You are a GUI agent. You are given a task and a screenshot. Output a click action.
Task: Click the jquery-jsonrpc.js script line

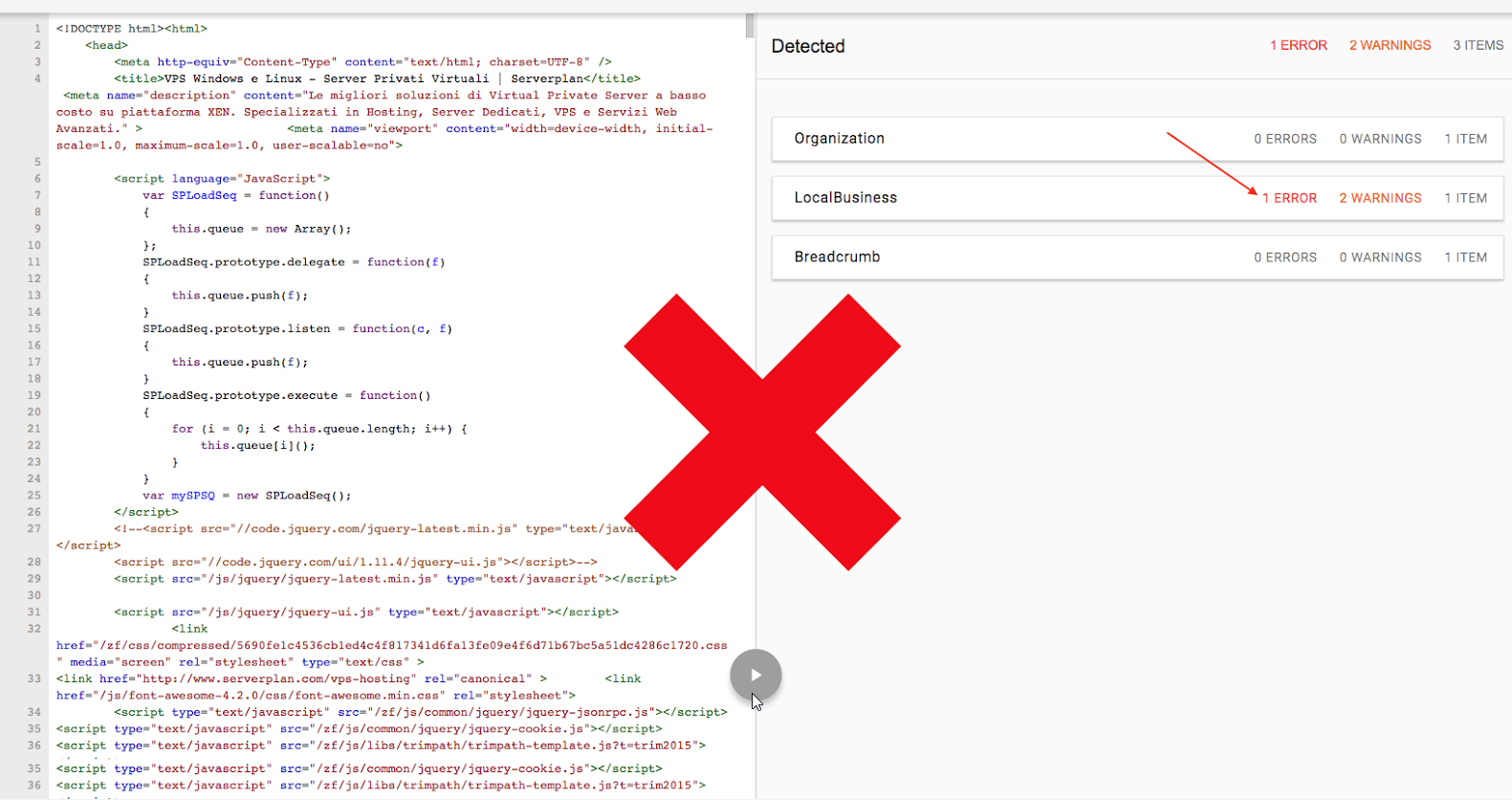point(421,712)
